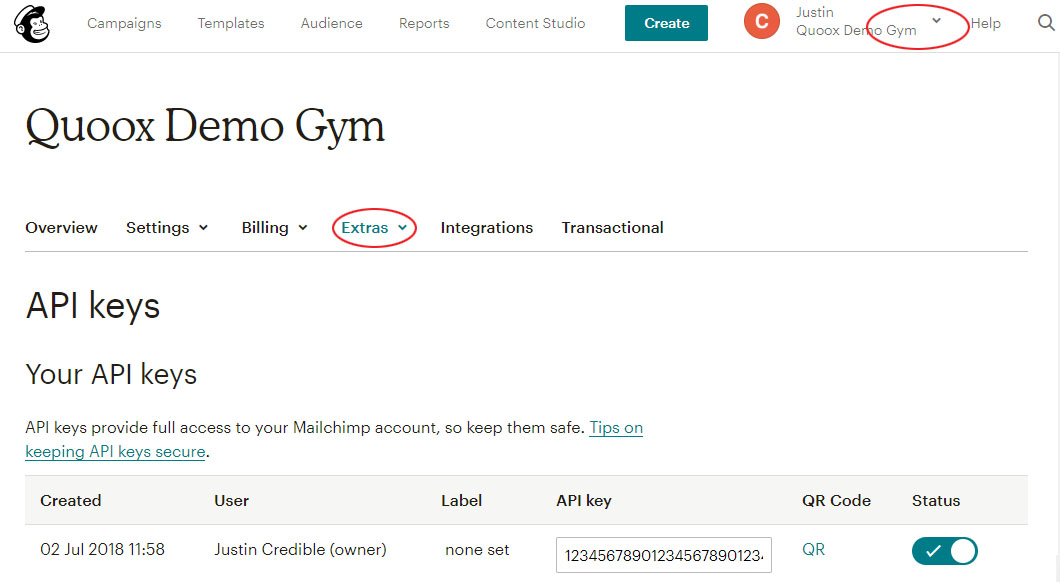Click the Created column header
This screenshot has height=582, width=1060.
coord(70,501)
